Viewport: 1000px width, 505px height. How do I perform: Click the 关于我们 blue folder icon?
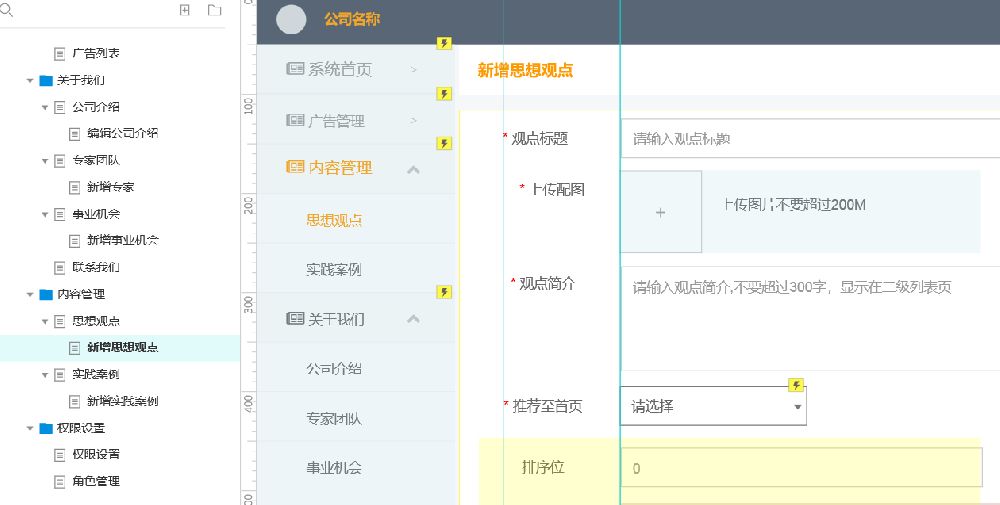pyautogui.click(x=46, y=80)
